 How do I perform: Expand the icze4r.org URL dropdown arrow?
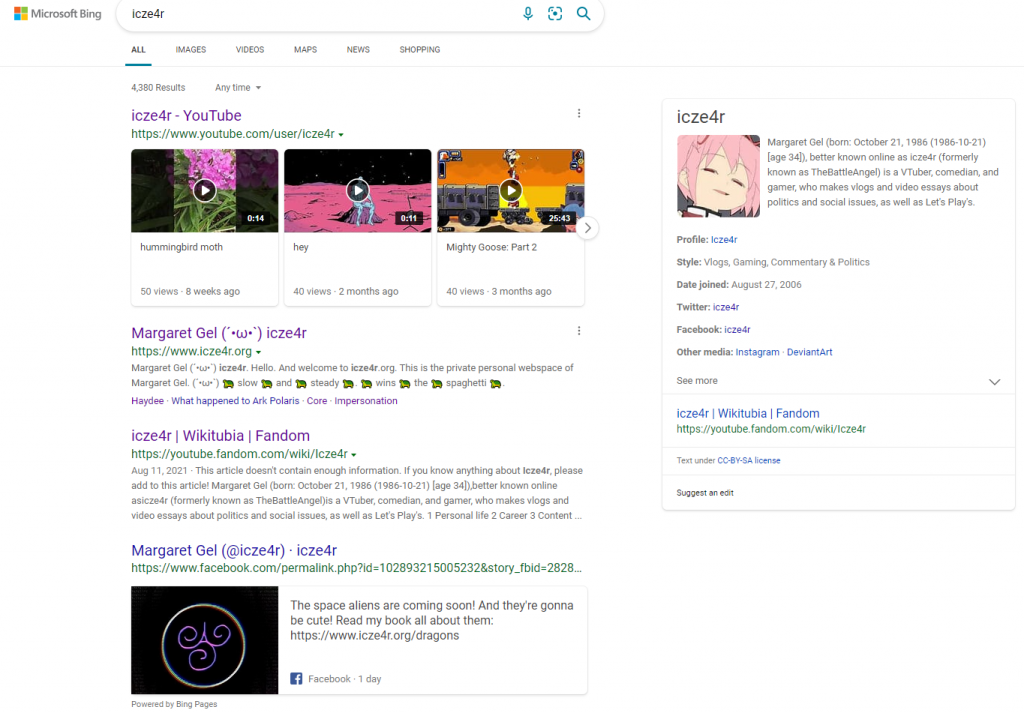click(x=259, y=352)
